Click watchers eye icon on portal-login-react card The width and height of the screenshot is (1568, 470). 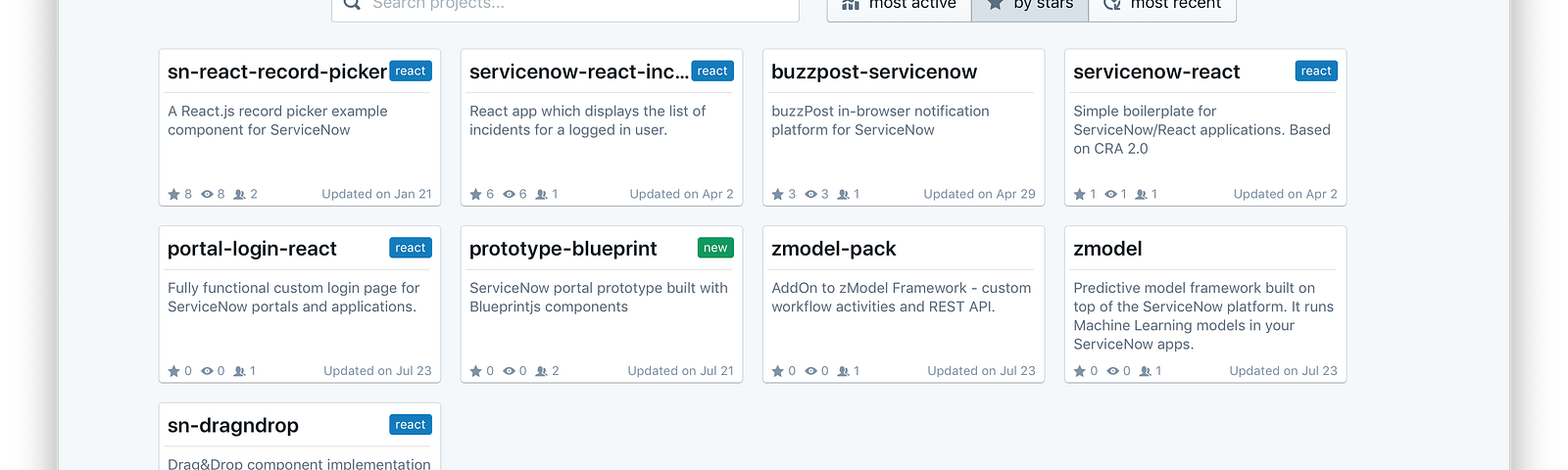click(207, 371)
